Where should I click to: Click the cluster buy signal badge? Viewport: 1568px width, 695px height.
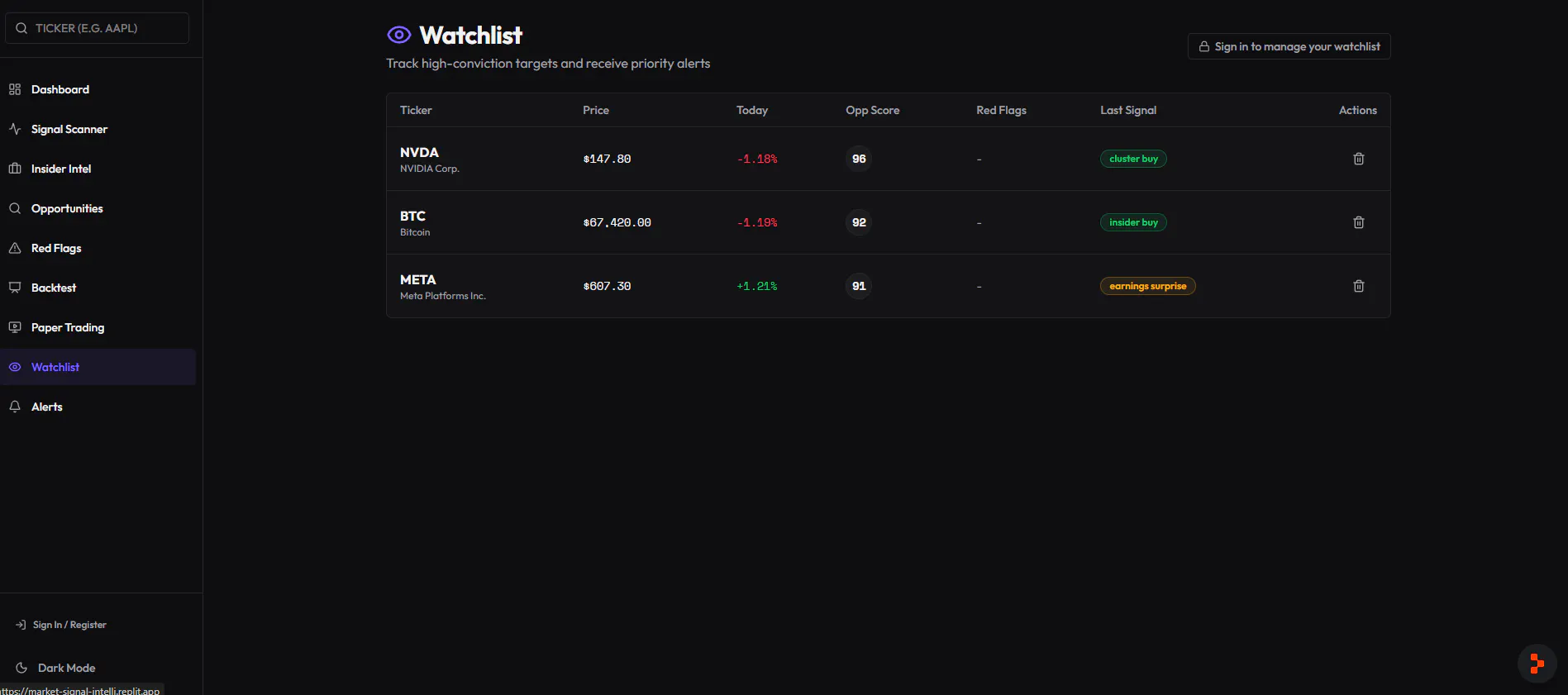tap(1133, 159)
